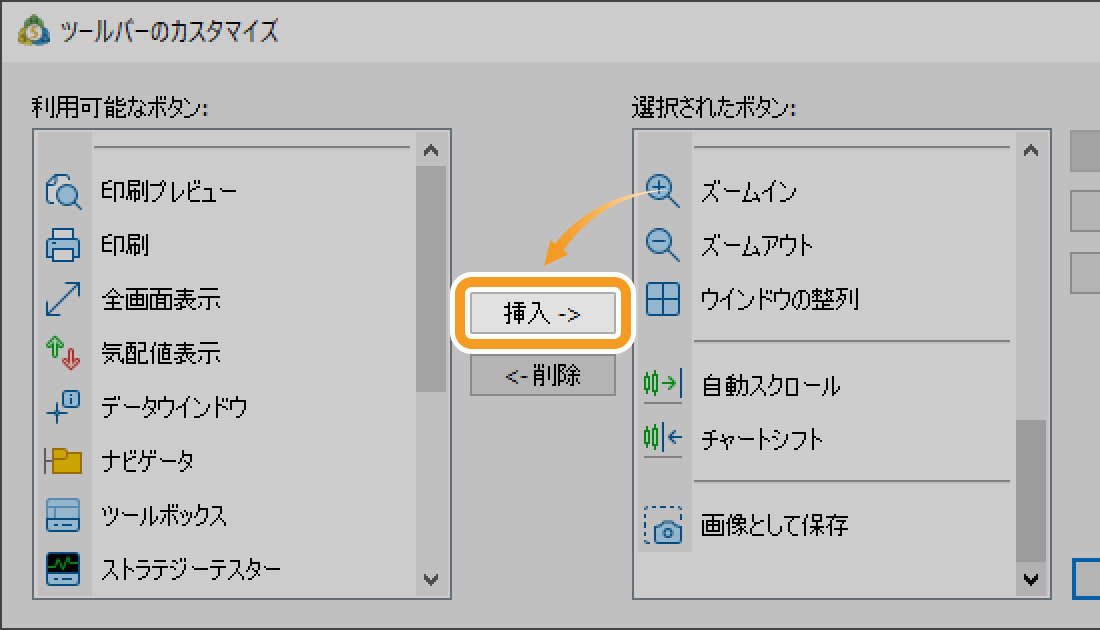Pick 画像として保存 in selected buttons

click(x=774, y=525)
